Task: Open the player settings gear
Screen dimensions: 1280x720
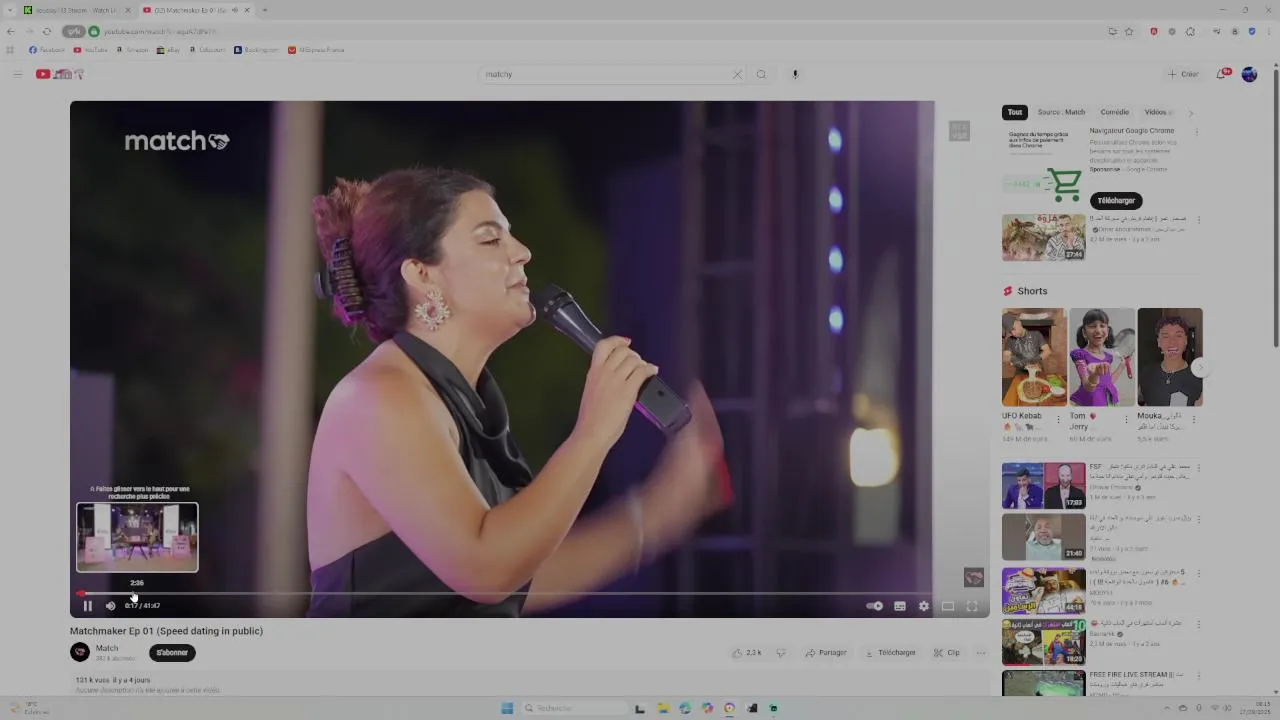Action: (x=923, y=605)
